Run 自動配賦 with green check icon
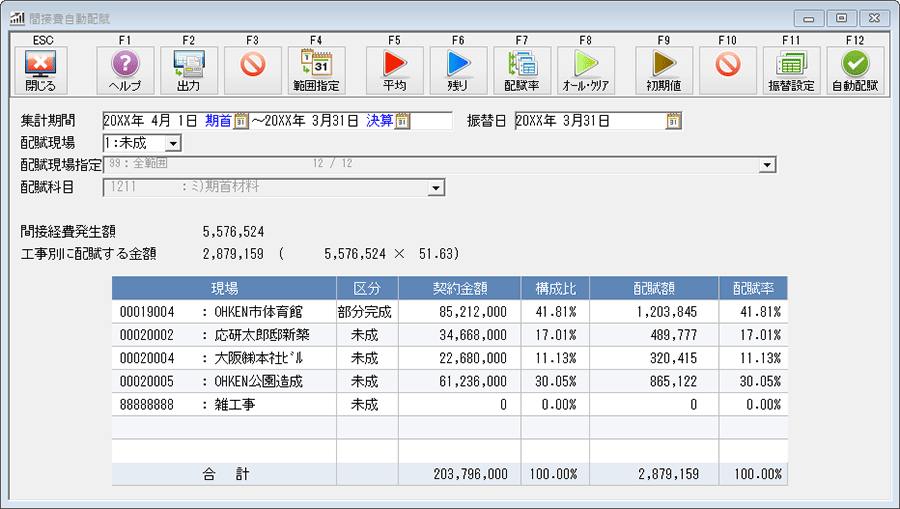This screenshot has width=900, height=509. coord(855,70)
